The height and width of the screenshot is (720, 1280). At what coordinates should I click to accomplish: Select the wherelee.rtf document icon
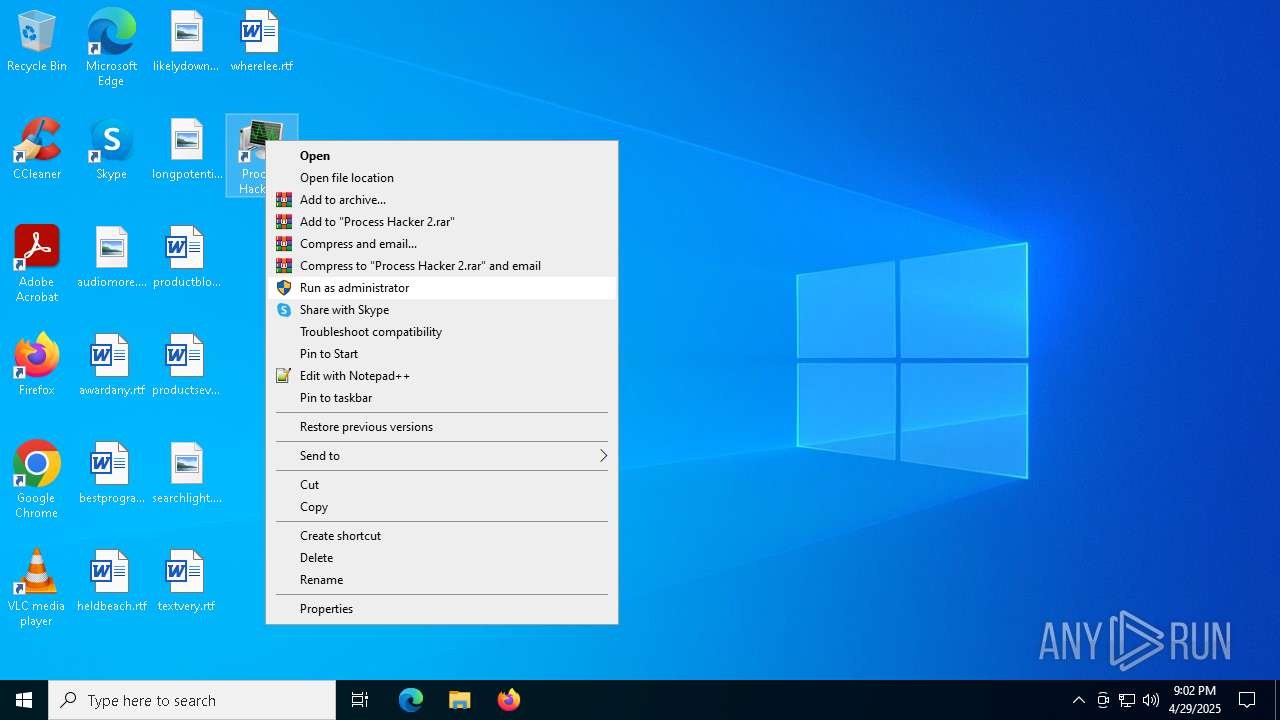261,41
